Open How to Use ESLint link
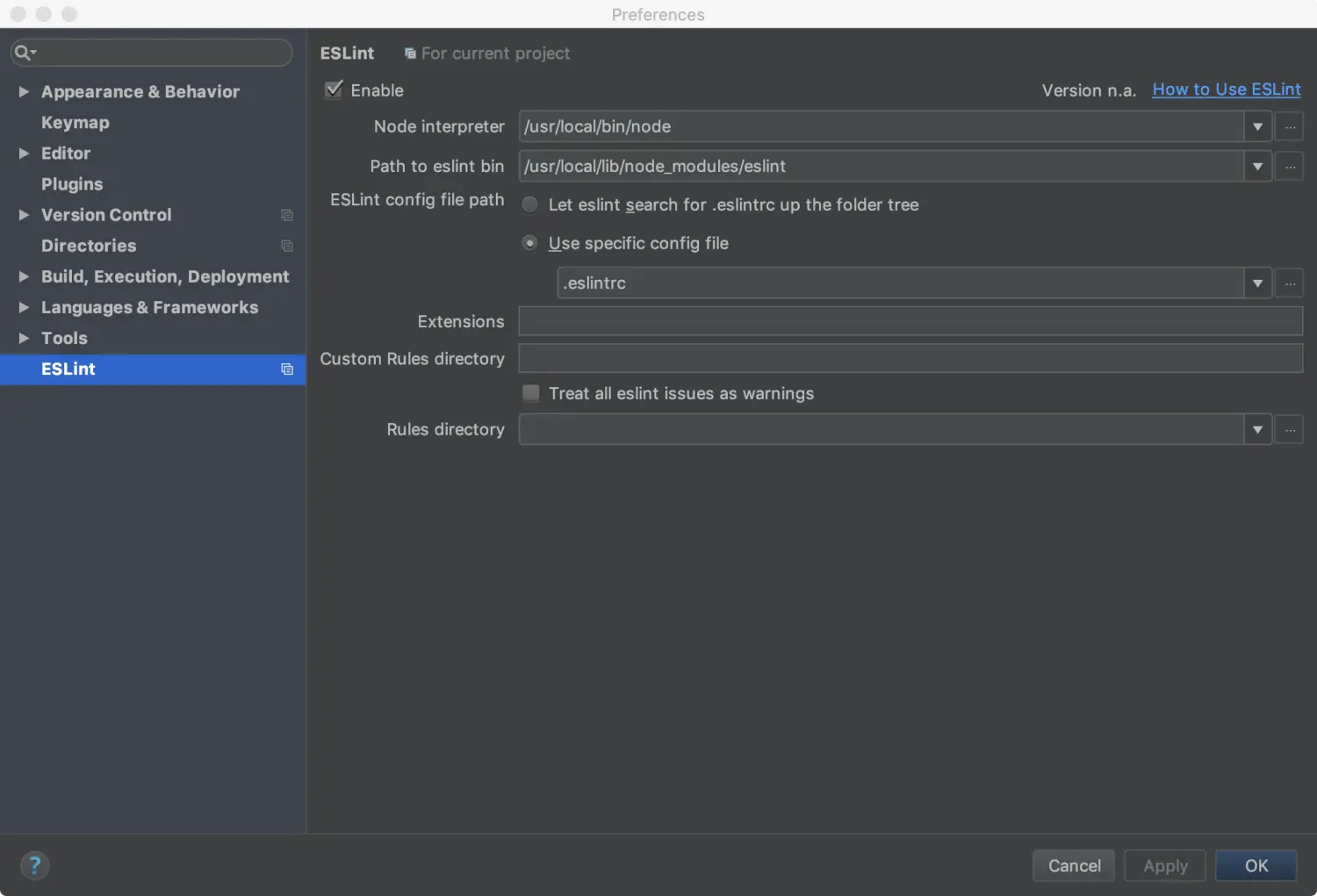This screenshot has width=1317, height=896. (x=1227, y=90)
